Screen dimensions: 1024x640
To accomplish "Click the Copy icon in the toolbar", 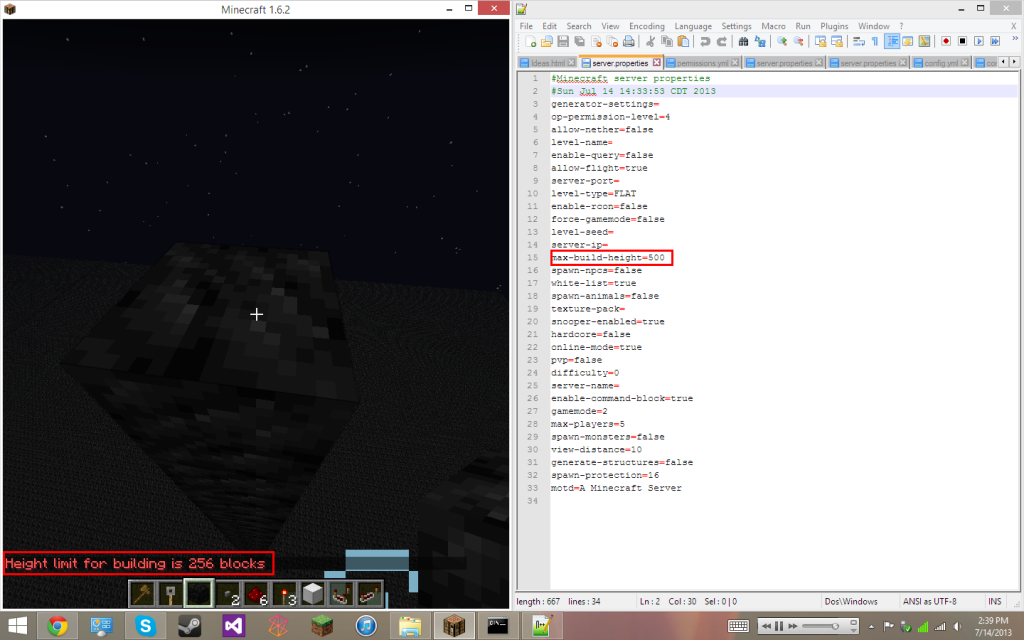I will 667,42.
